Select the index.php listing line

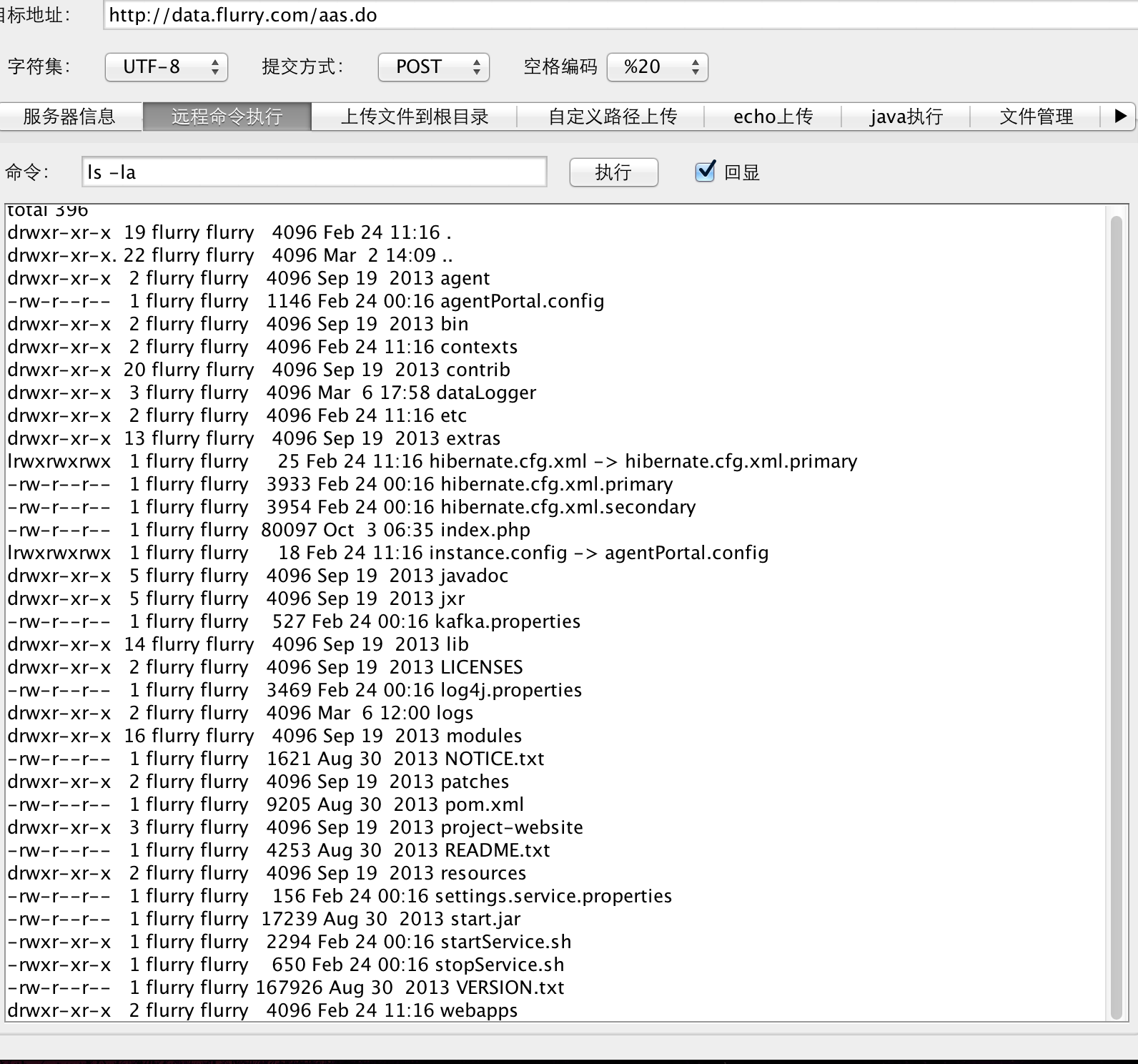269,530
